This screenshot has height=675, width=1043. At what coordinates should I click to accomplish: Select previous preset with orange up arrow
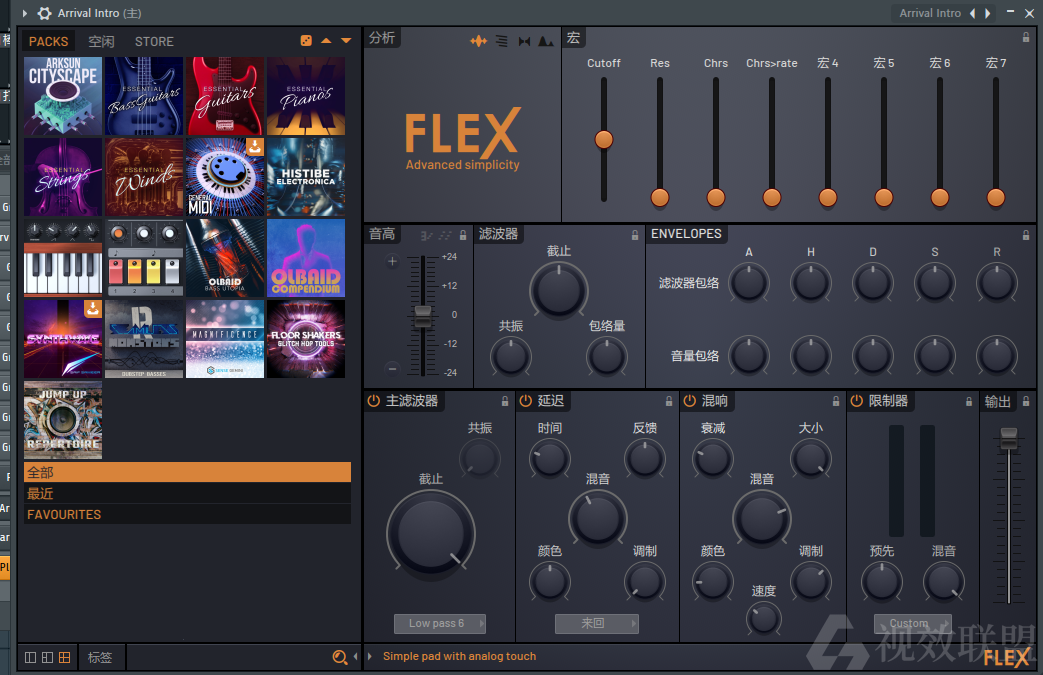tap(326, 41)
